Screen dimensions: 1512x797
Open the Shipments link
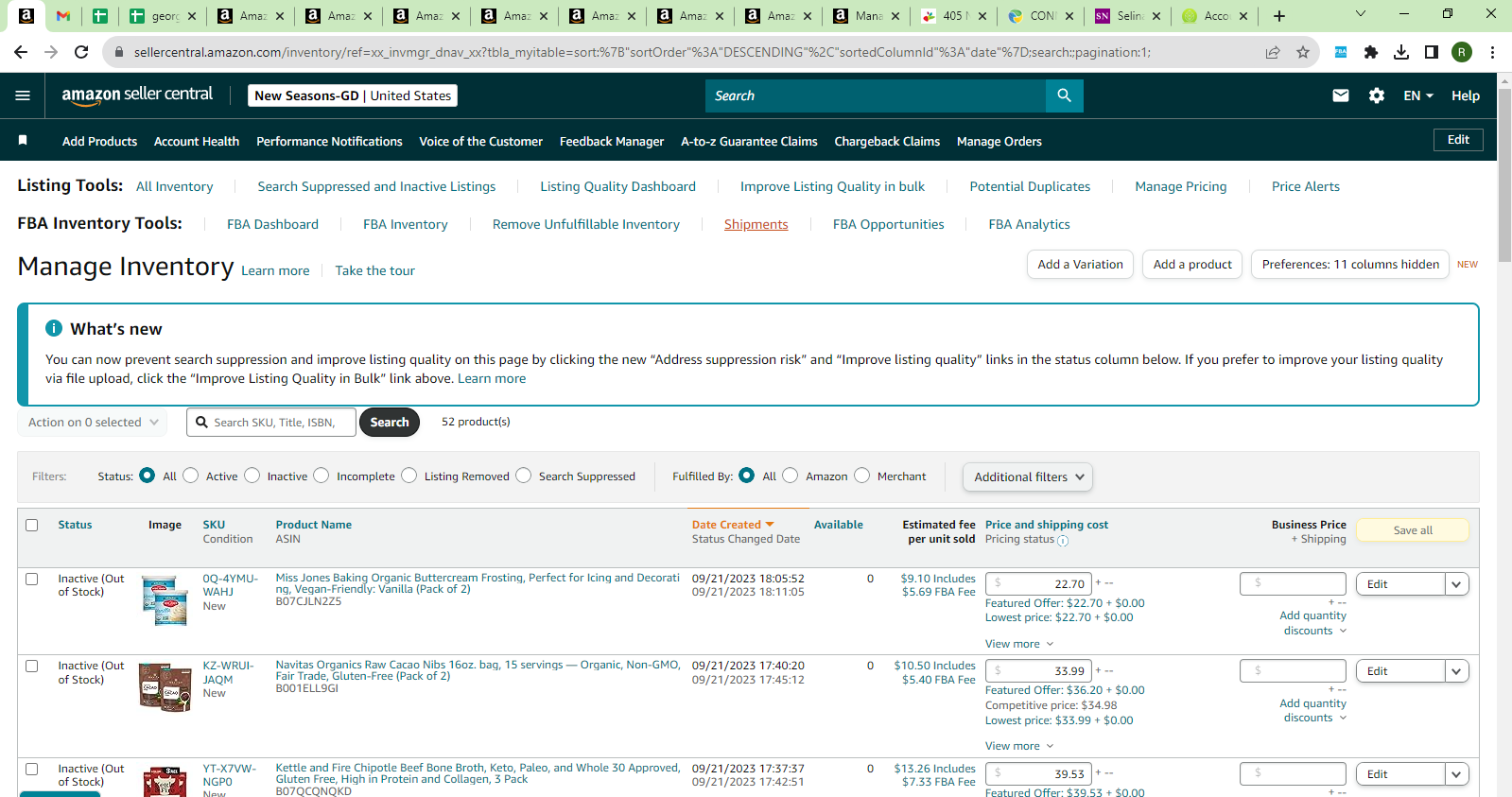756,224
